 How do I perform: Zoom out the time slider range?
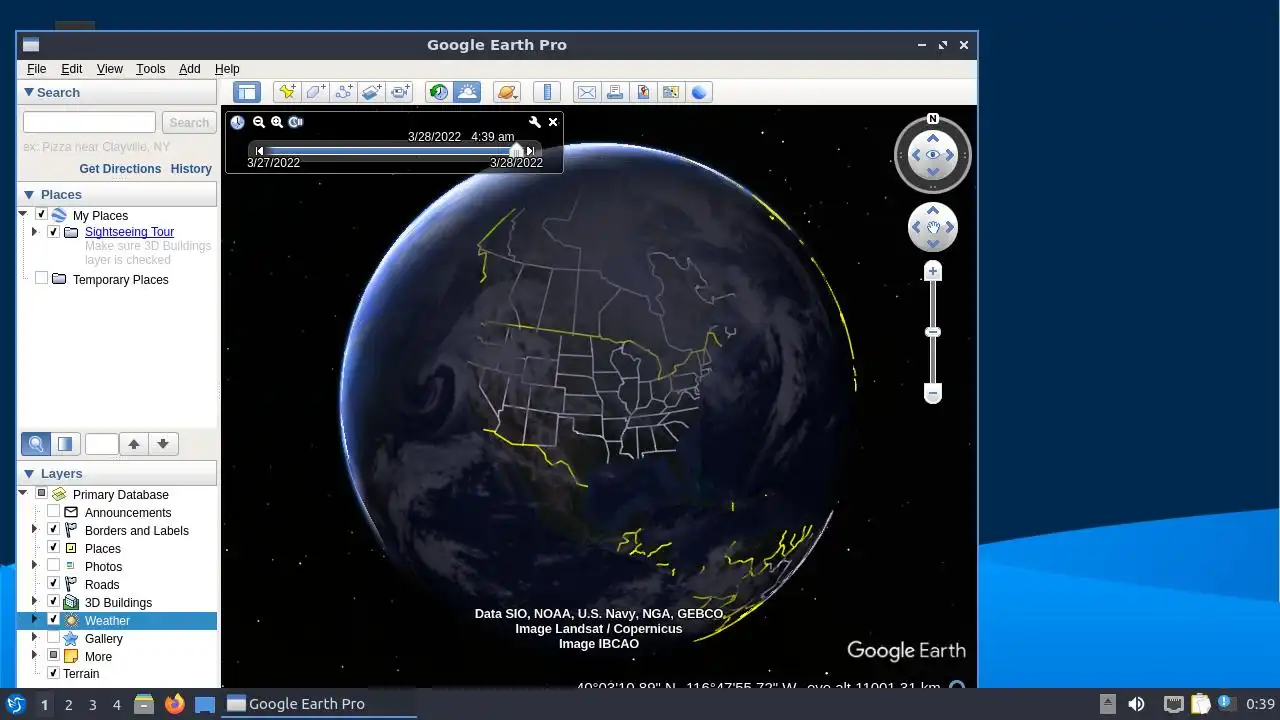[x=259, y=122]
